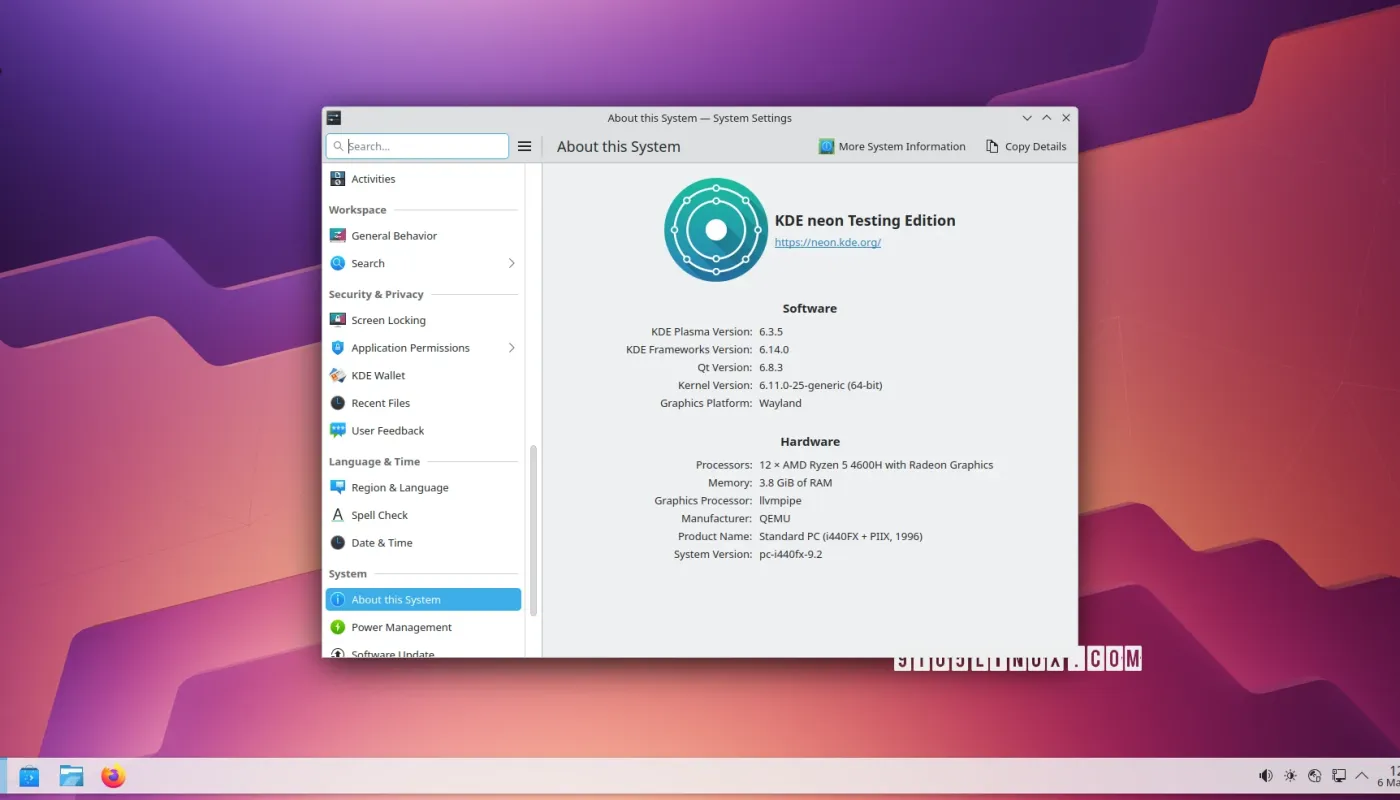The height and width of the screenshot is (800, 1400).
Task: Click the sidebar vertical scrollbar
Action: click(x=533, y=530)
